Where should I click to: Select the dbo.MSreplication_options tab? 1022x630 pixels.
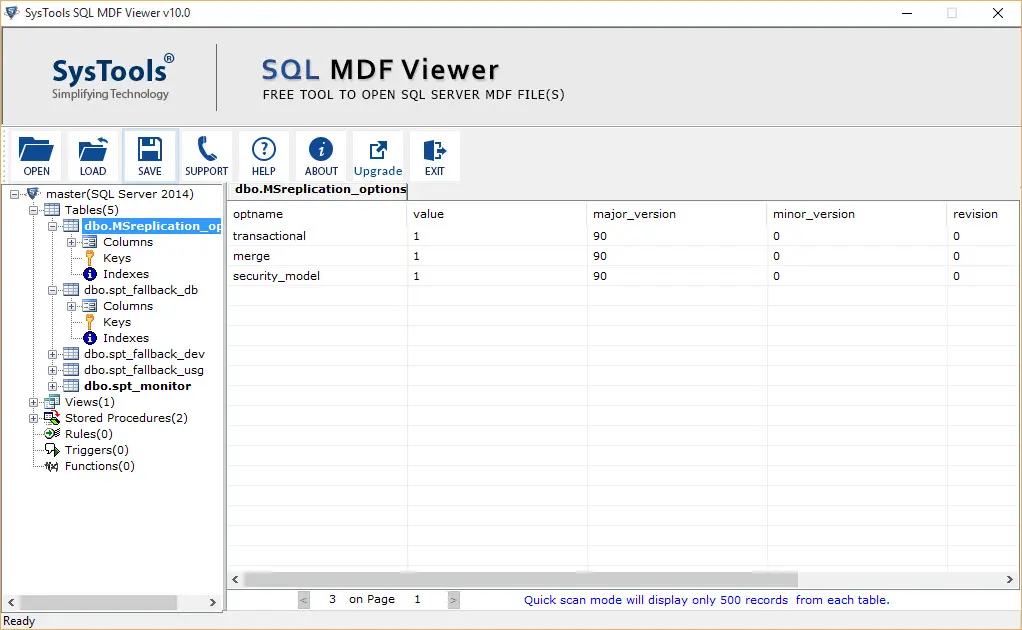point(320,189)
